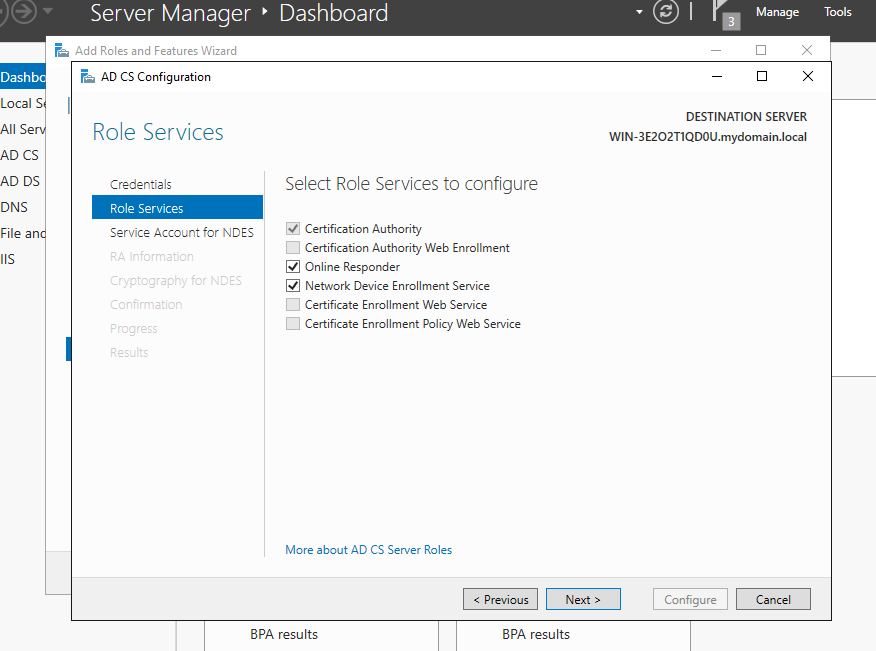Open the Tools menu
Screen dimensions: 876x651
[837, 12]
